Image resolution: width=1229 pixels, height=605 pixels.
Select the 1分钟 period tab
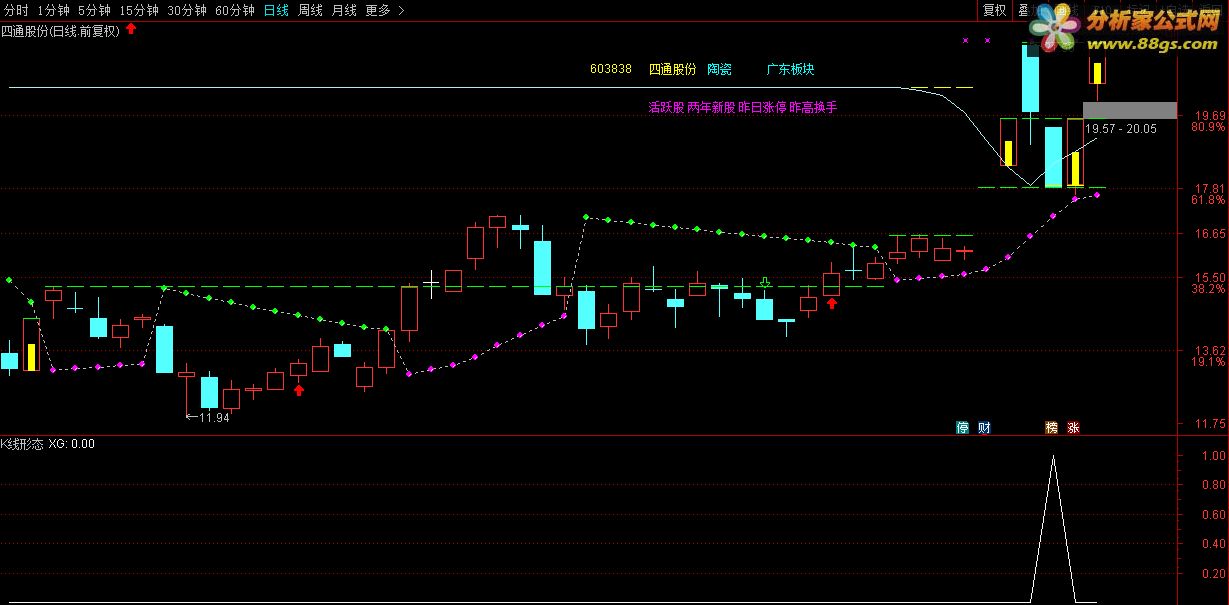(53, 10)
